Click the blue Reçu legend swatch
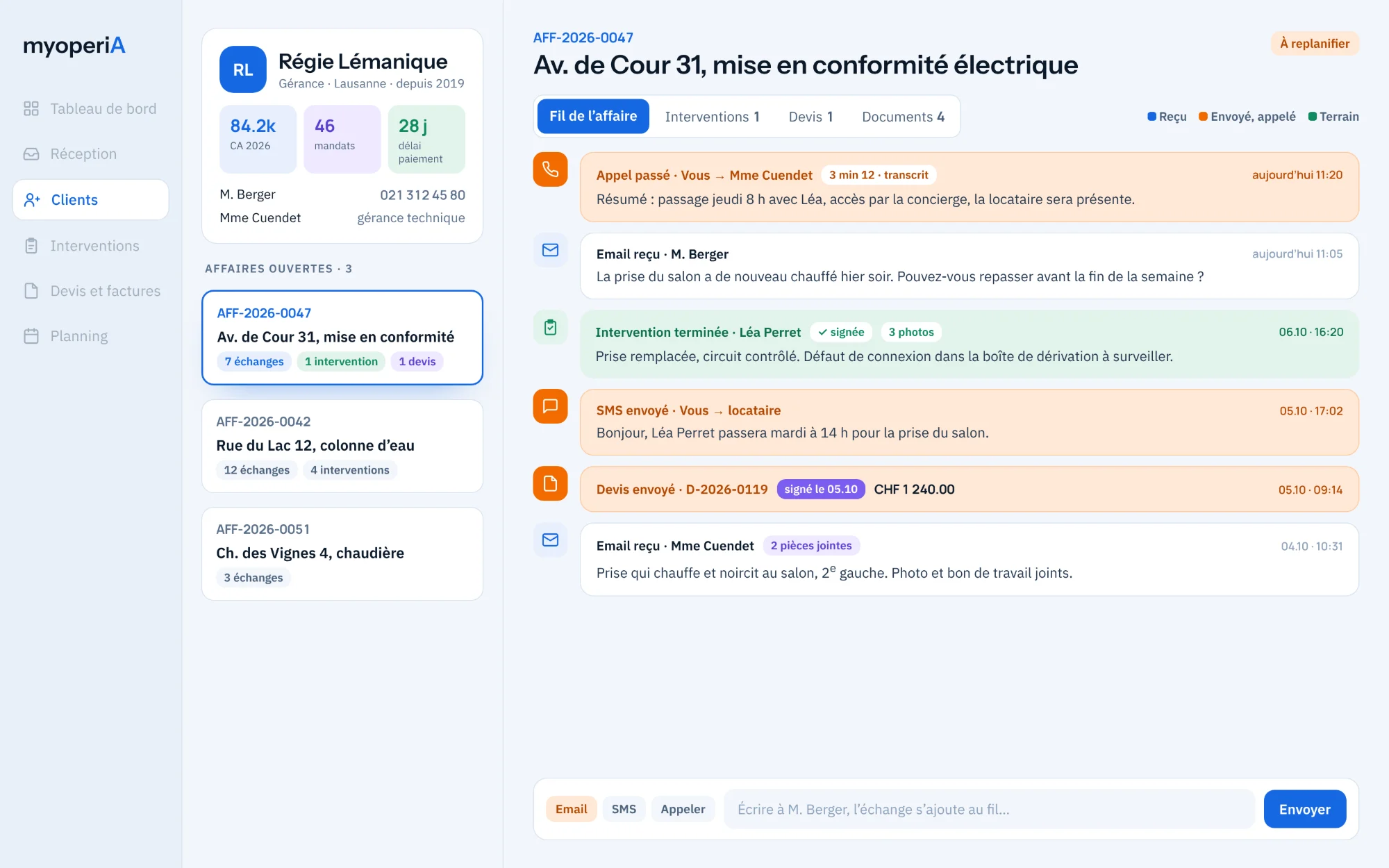 point(1151,117)
